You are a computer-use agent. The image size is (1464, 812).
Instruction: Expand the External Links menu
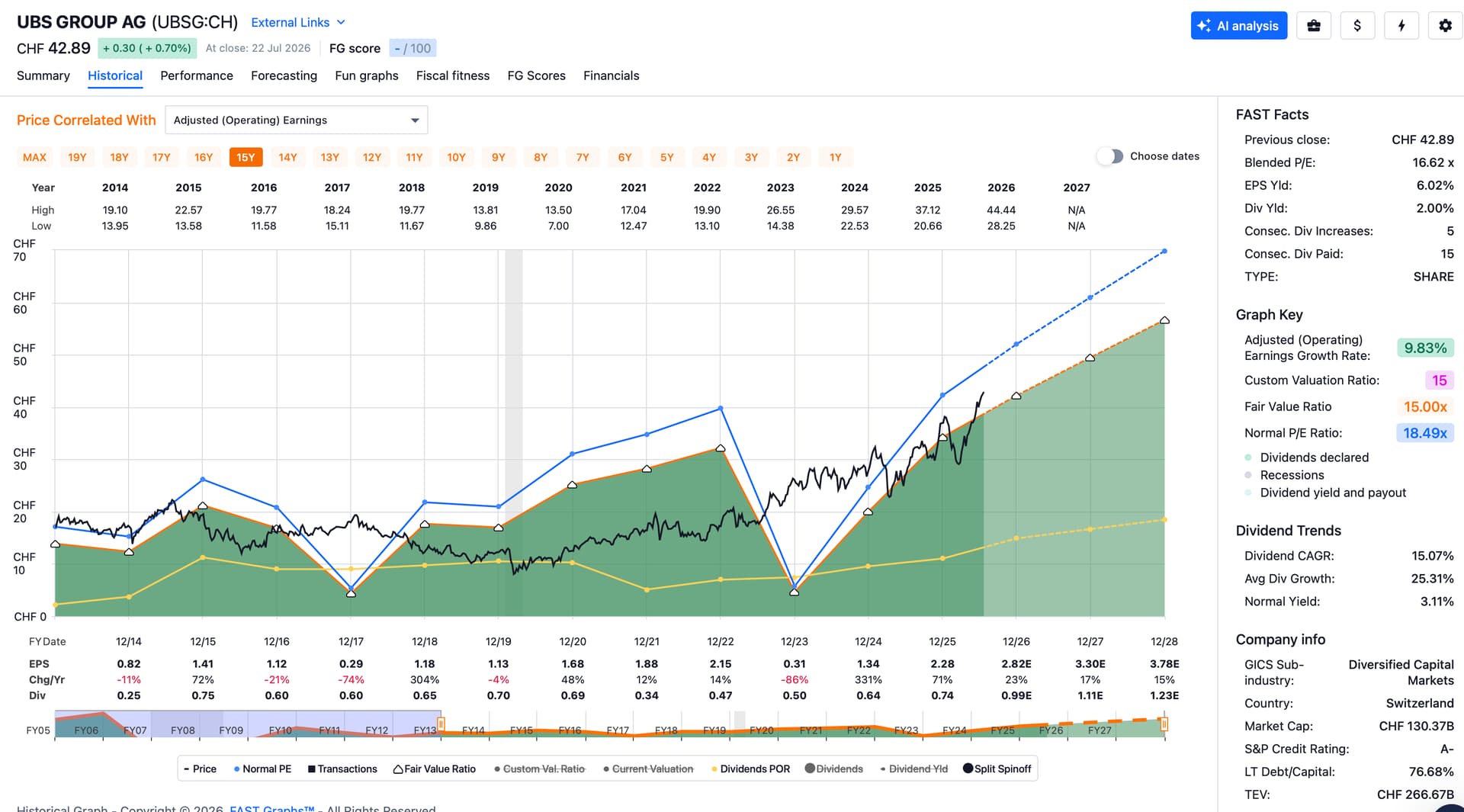298,23
